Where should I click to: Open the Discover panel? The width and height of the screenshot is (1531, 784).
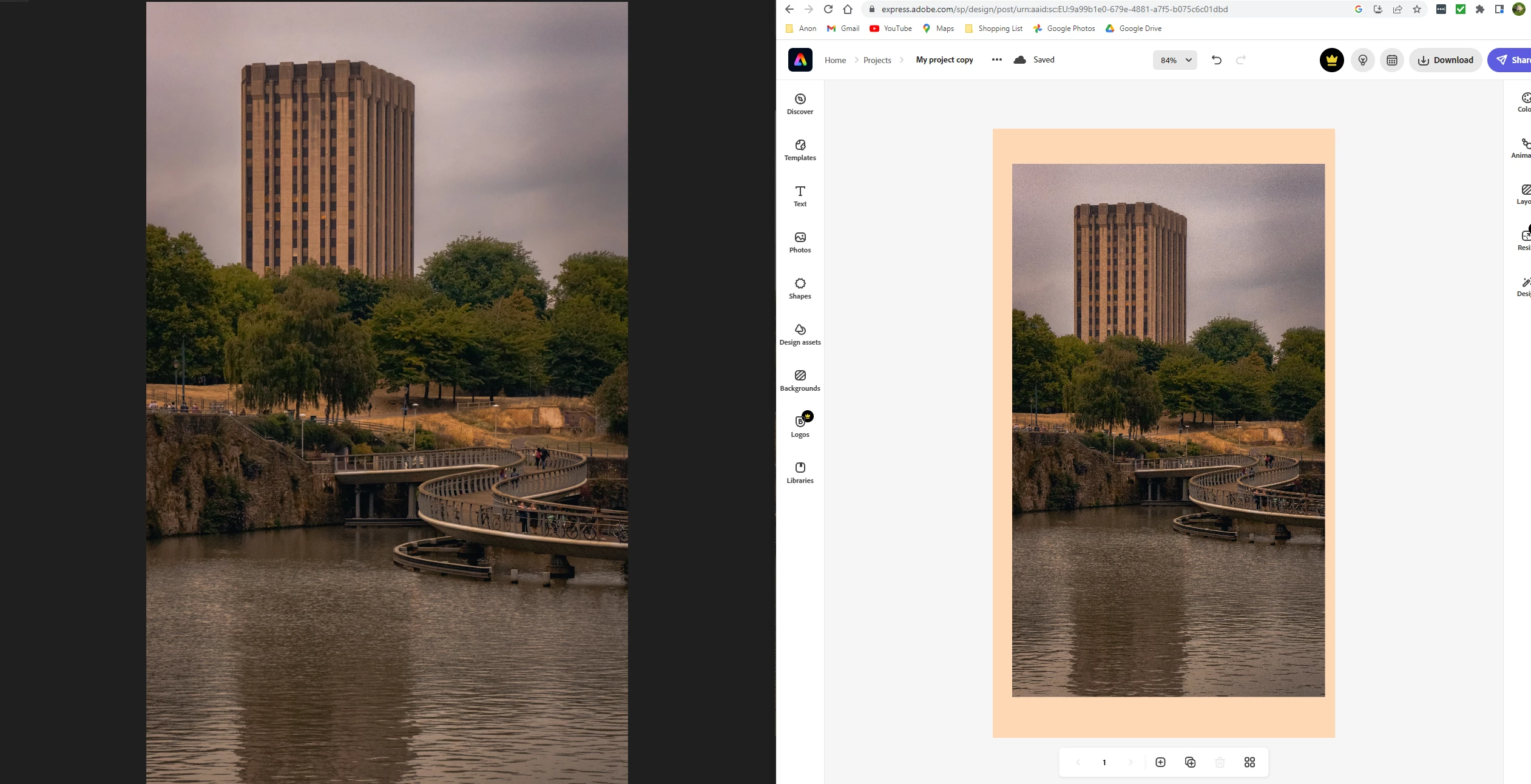[x=800, y=104]
